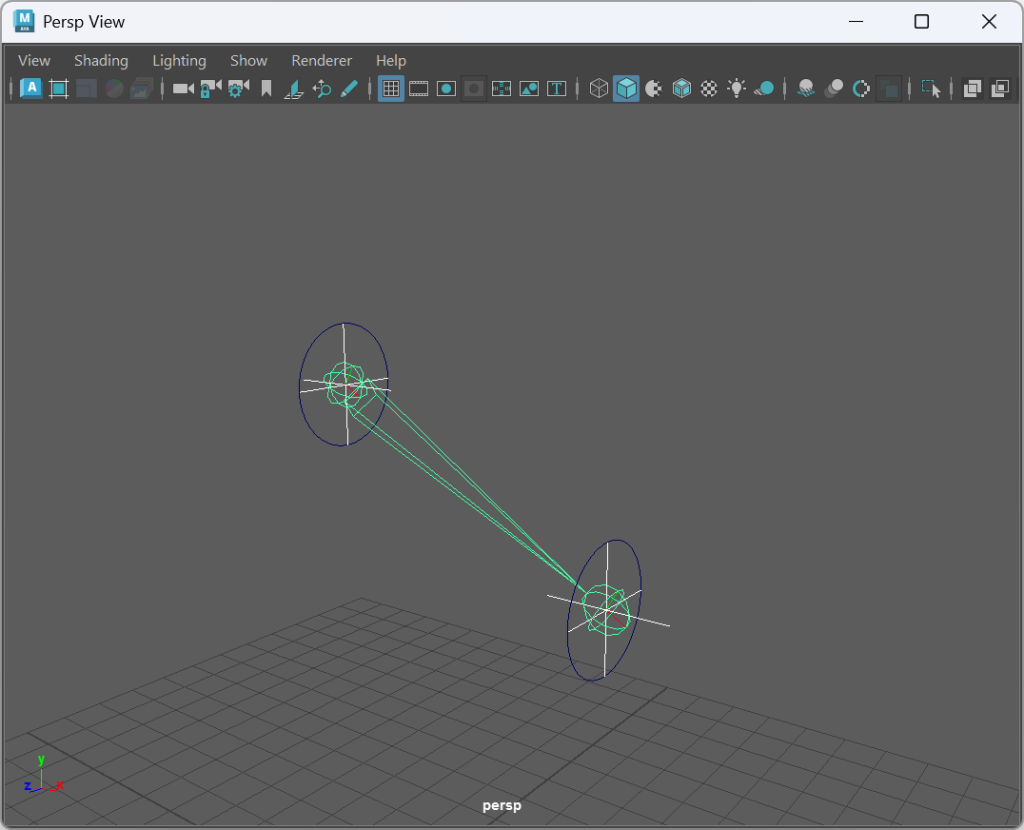
Task: Expand the Renderer menu
Action: (x=321, y=61)
